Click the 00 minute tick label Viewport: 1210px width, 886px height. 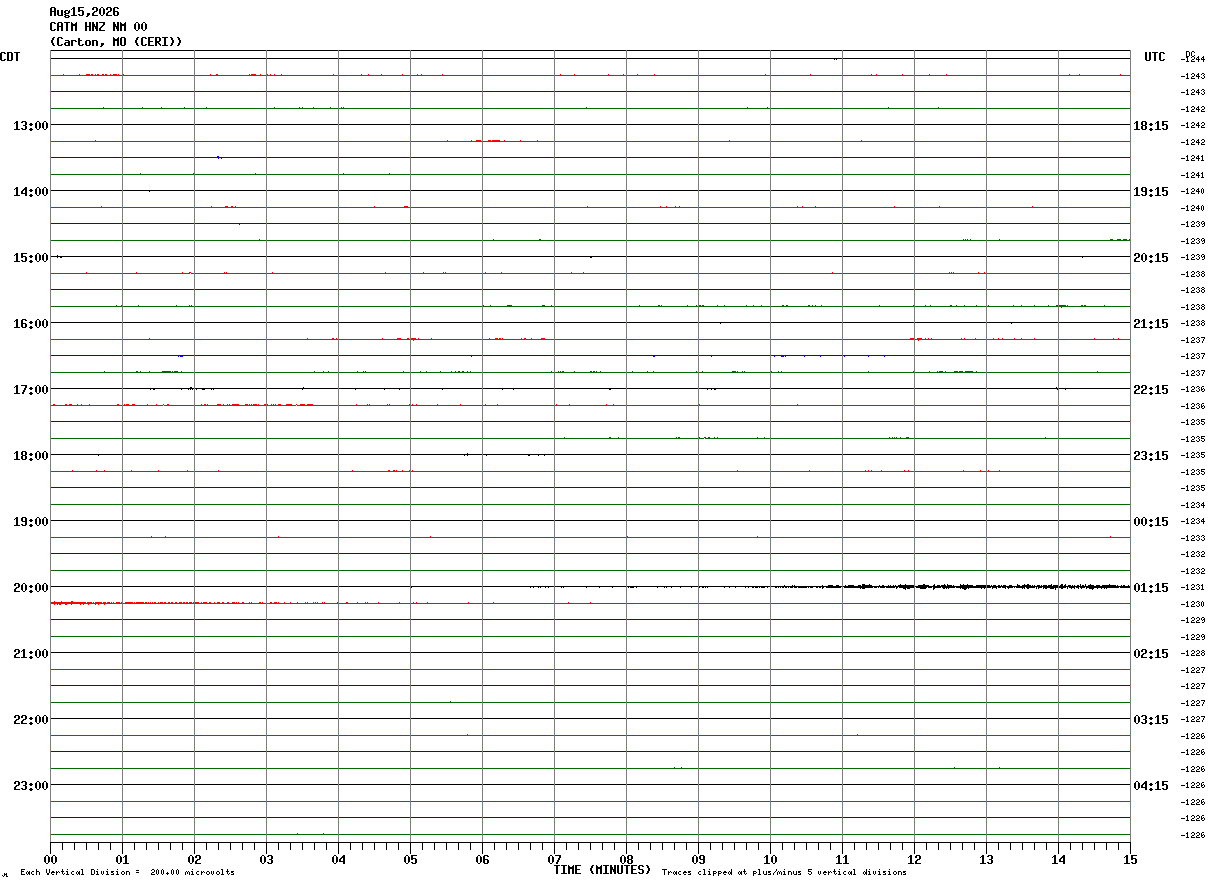[x=51, y=859]
